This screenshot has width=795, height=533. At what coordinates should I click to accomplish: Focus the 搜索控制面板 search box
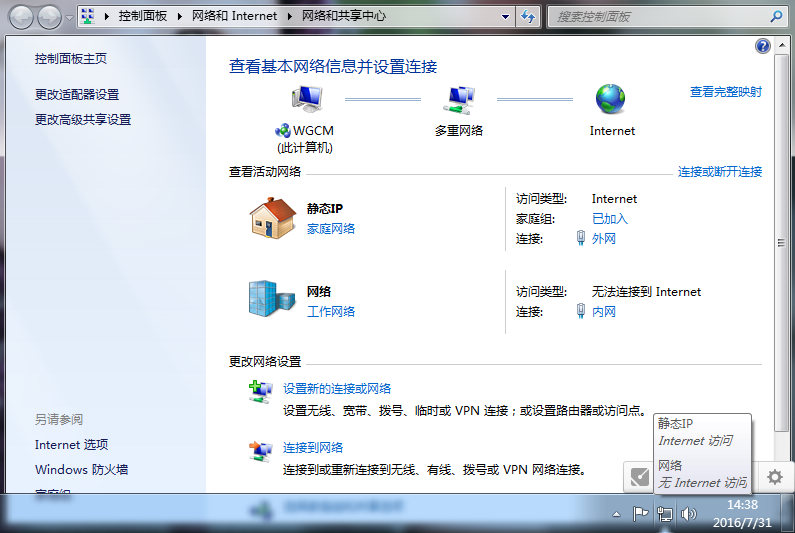coord(660,17)
